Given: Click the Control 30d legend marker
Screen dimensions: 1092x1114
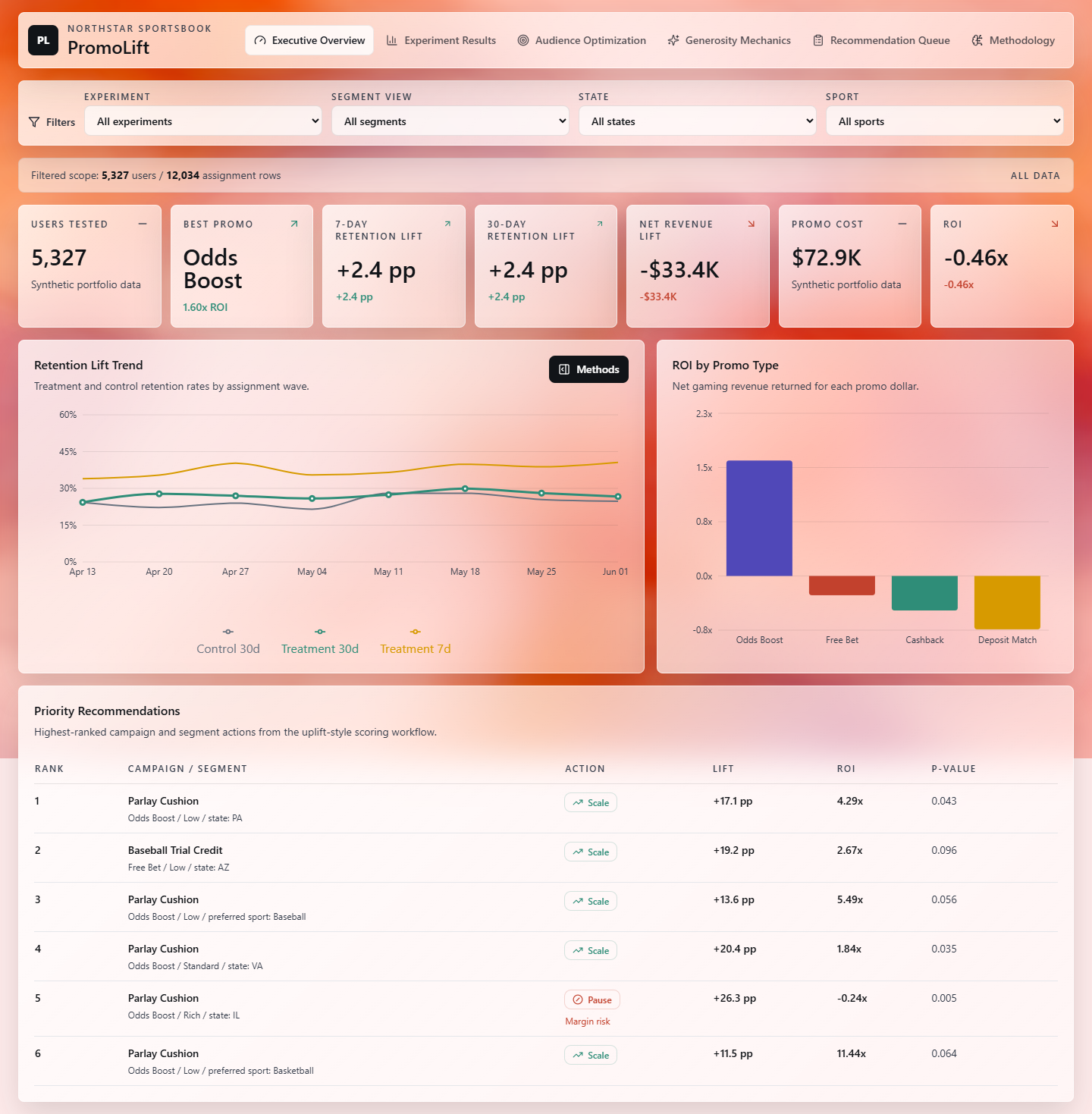Looking at the screenshot, I should tap(228, 632).
